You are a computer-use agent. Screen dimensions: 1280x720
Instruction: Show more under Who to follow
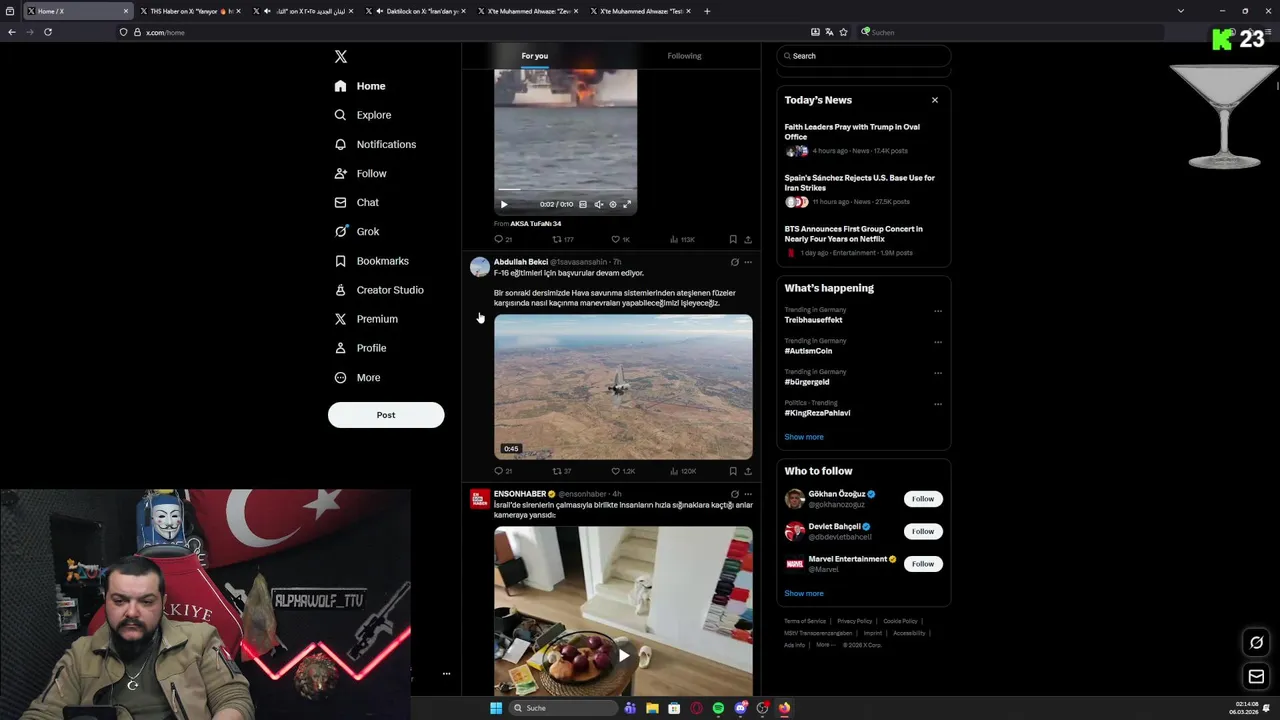[x=804, y=593]
